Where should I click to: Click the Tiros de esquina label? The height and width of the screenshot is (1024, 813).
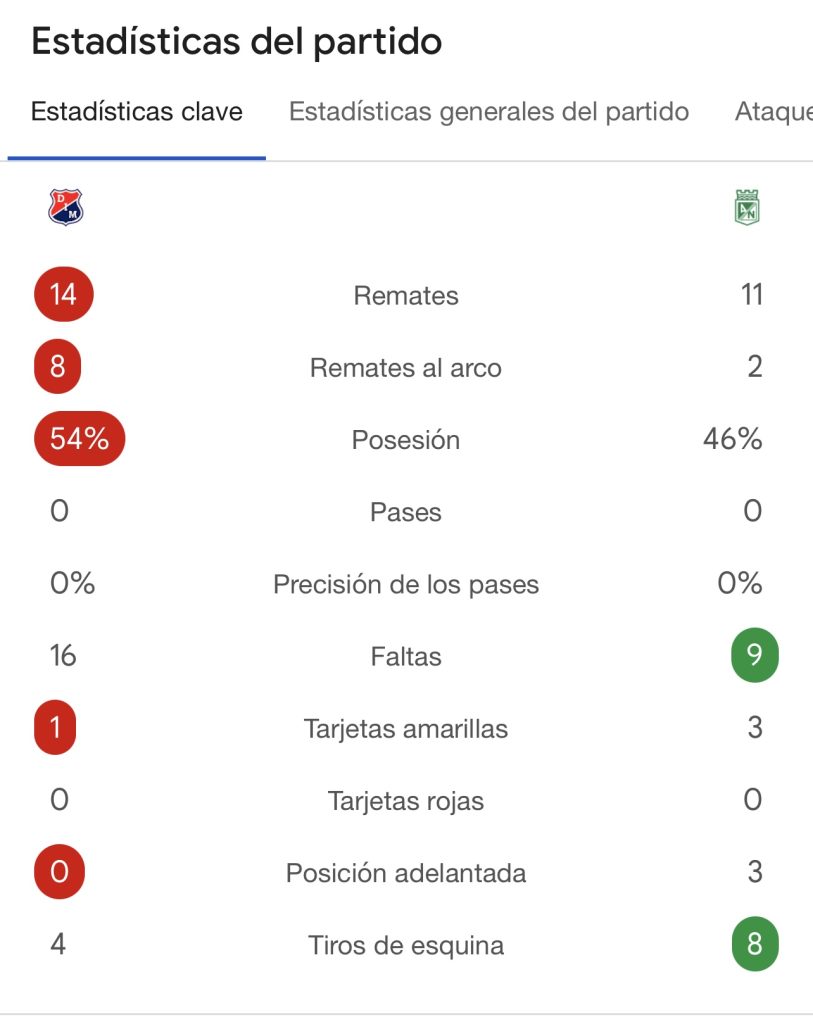[406, 945]
